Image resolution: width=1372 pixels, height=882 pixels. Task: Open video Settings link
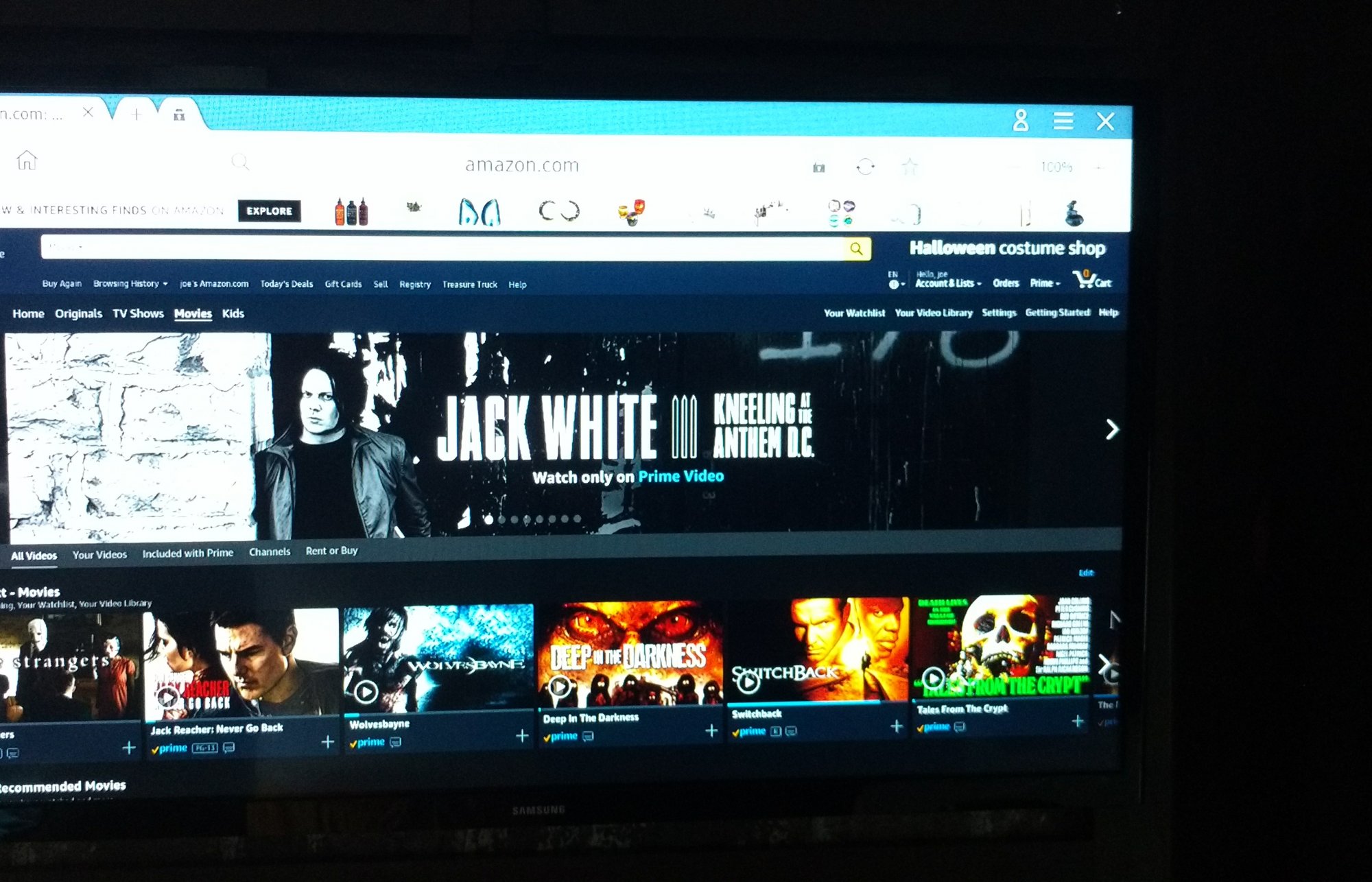click(x=999, y=313)
